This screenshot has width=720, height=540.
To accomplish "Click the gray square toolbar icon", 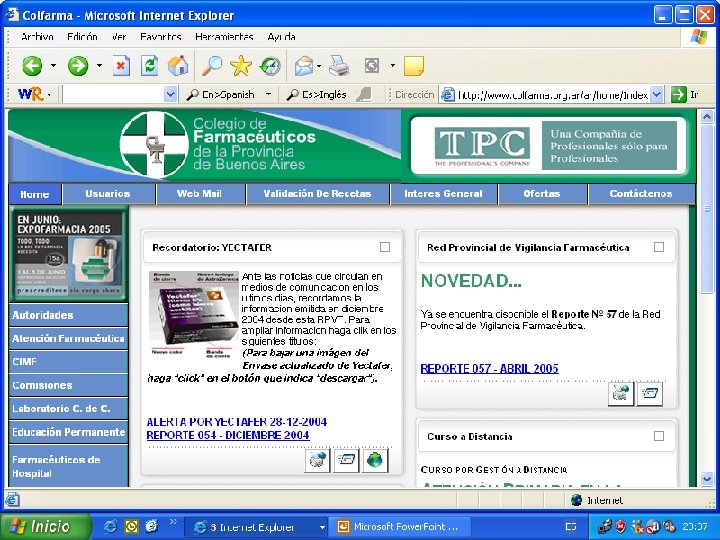I will point(371,66).
